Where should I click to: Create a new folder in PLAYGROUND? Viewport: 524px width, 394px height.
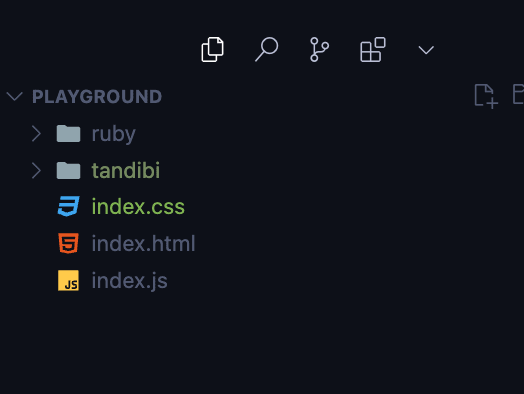pyautogui.click(x=518, y=95)
